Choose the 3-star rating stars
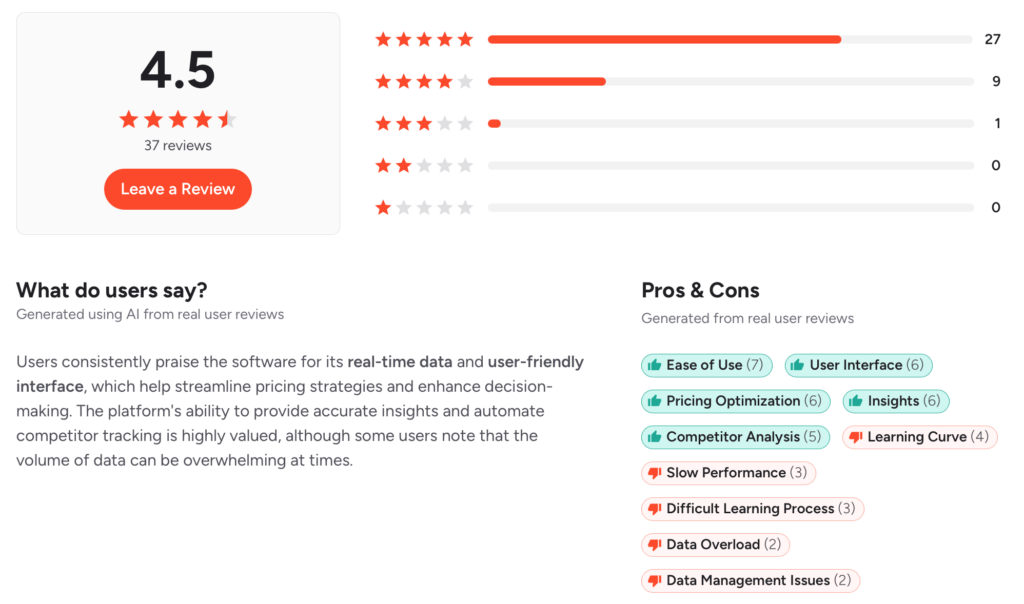 coord(424,123)
